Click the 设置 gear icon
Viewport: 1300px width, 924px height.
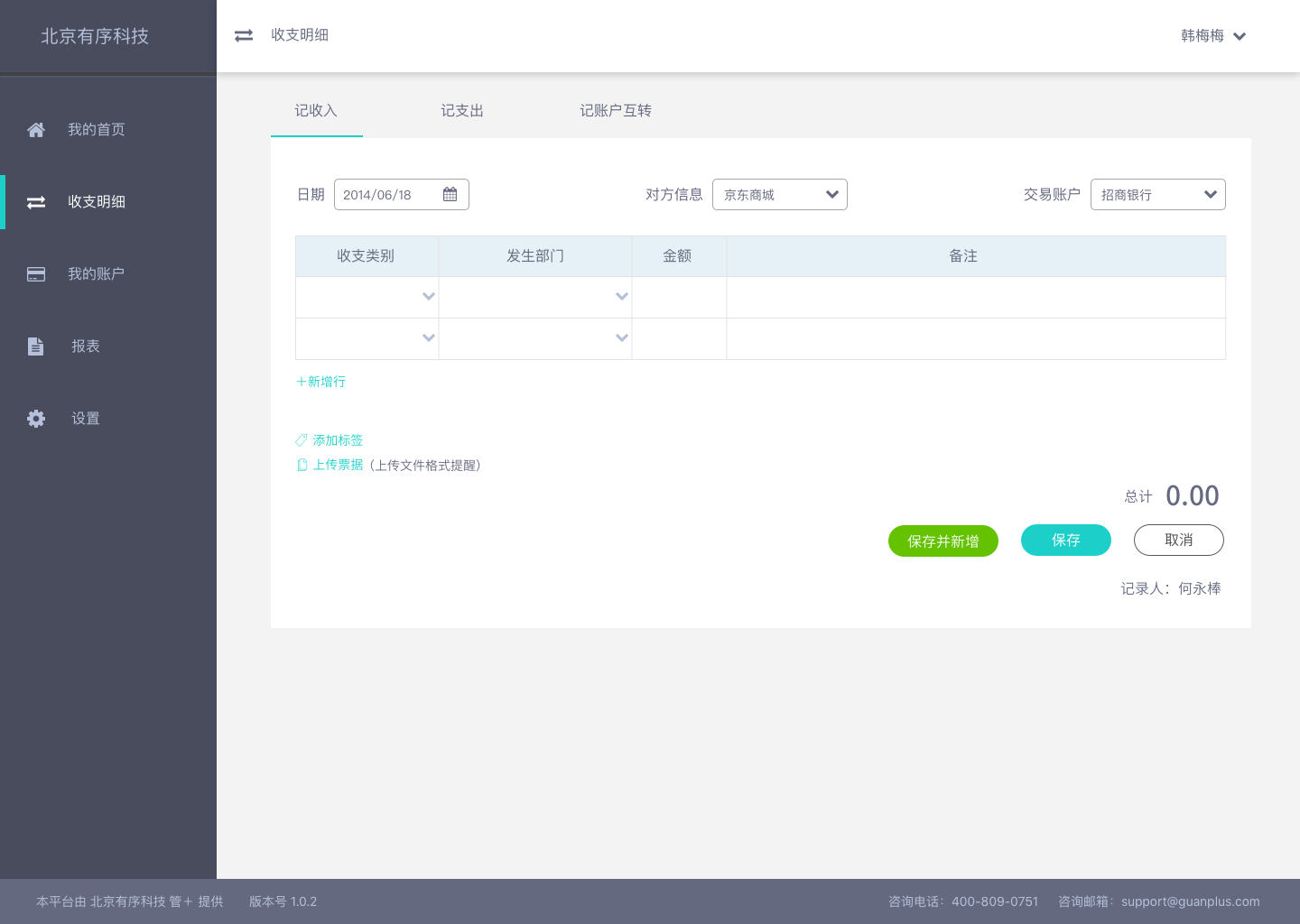pos(36,418)
